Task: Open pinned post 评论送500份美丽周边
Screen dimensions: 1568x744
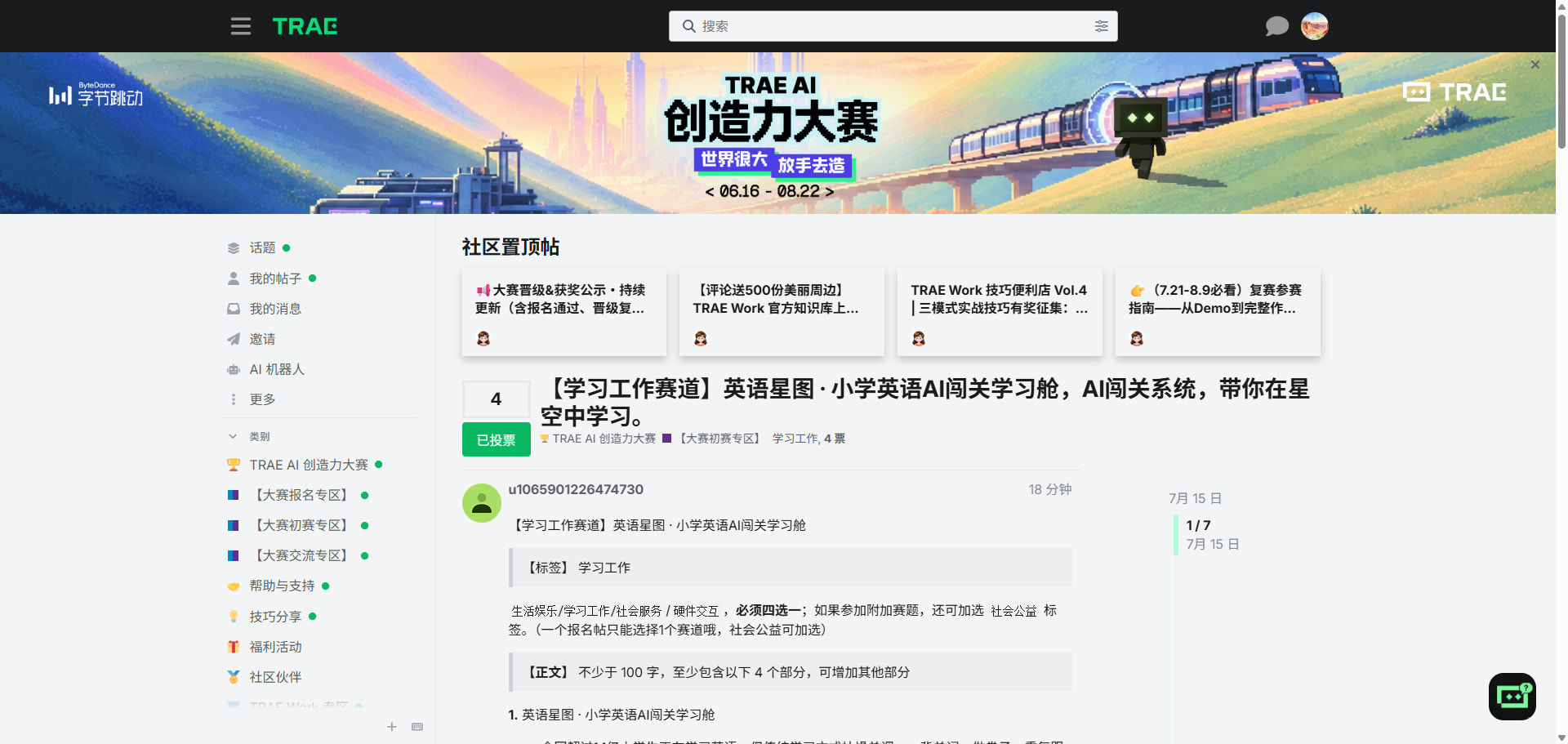Action: click(x=782, y=312)
